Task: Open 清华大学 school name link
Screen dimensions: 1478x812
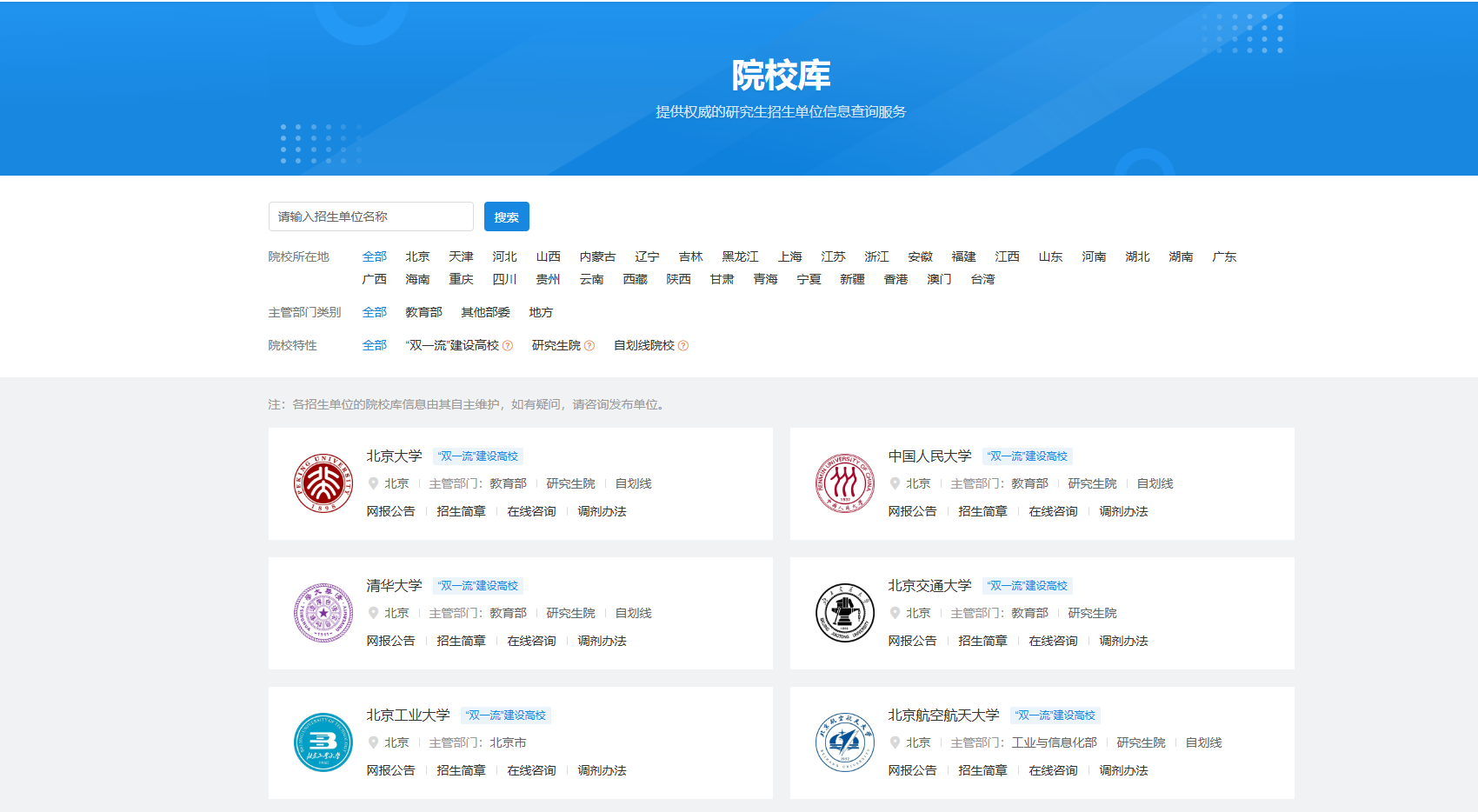Action: point(394,585)
